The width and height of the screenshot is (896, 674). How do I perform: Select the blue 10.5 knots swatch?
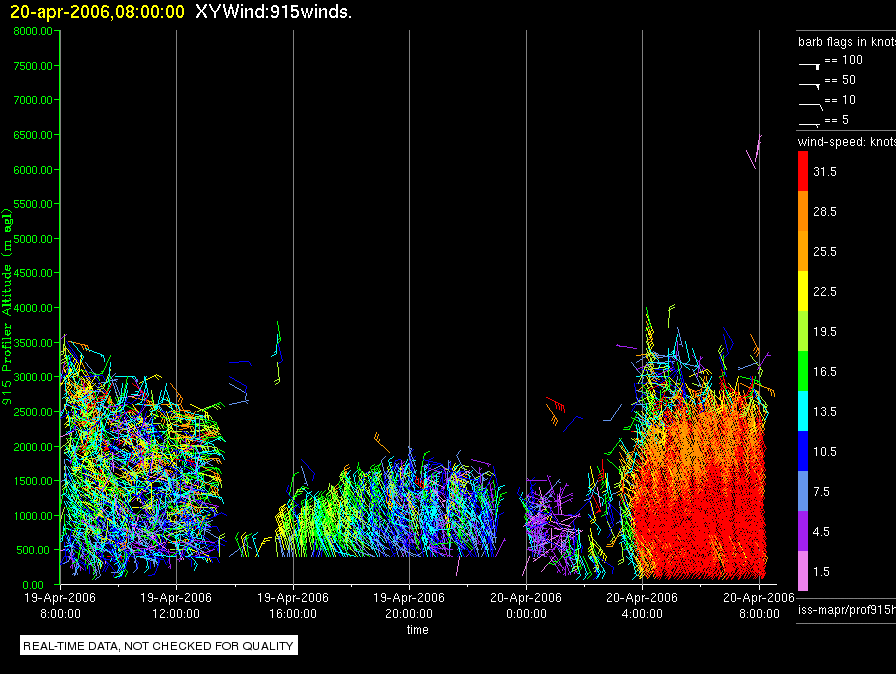coord(803,451)
